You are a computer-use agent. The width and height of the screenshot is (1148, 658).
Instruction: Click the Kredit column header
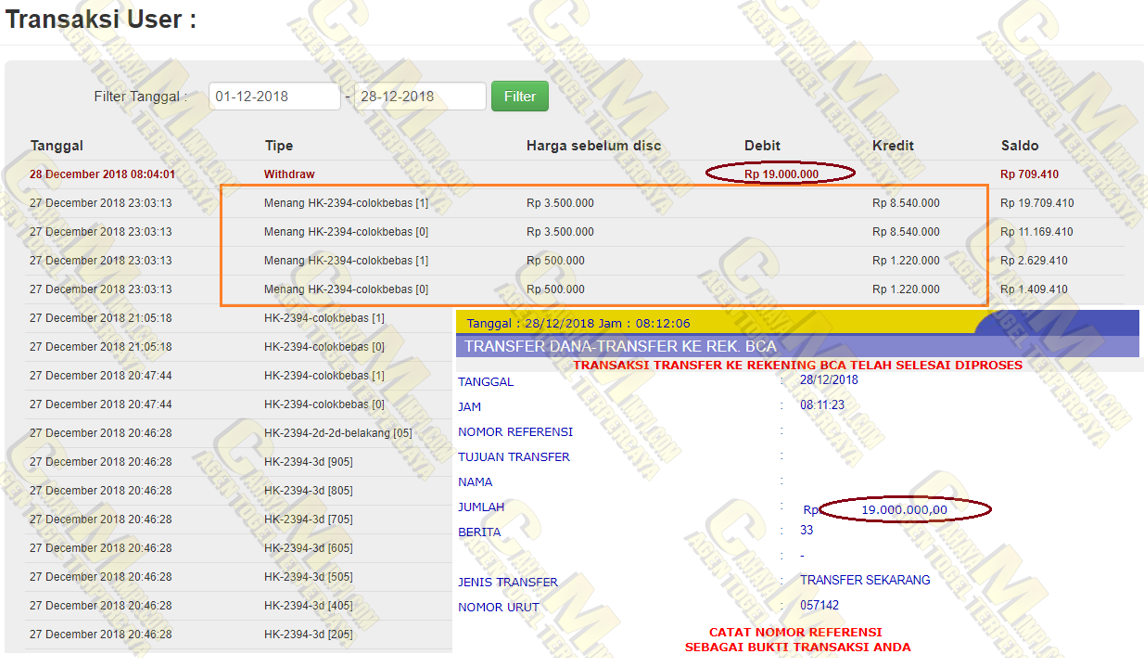tap(893, 146)
